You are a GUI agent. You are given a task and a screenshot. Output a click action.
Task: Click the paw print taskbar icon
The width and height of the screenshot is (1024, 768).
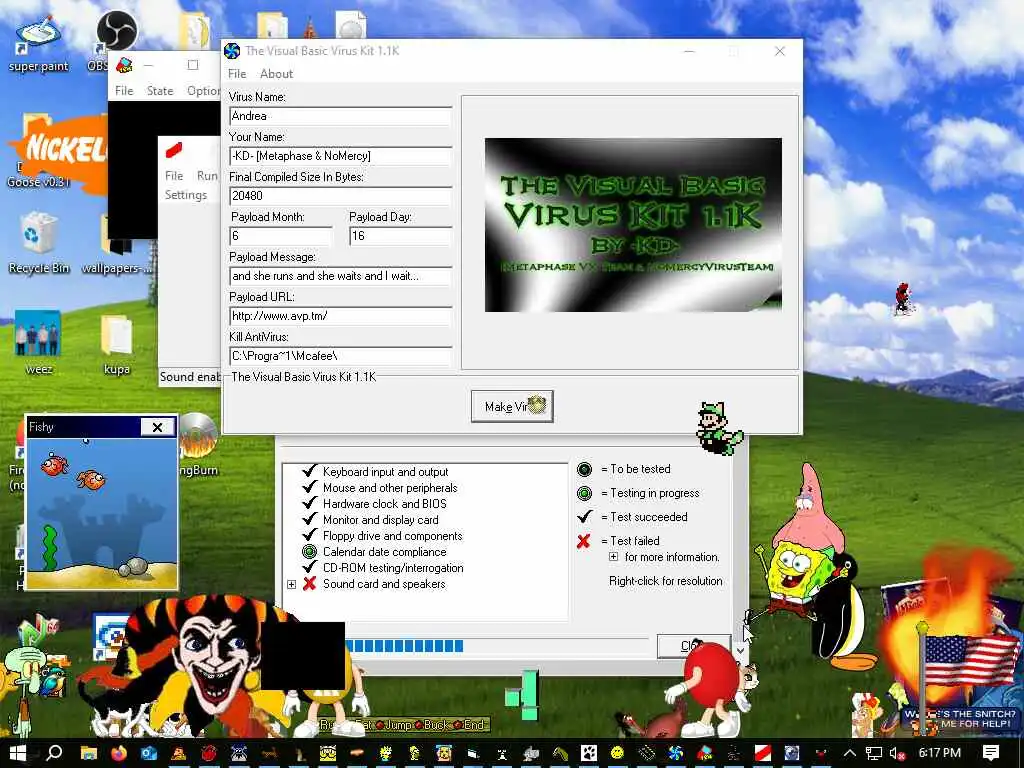point(588,753)
